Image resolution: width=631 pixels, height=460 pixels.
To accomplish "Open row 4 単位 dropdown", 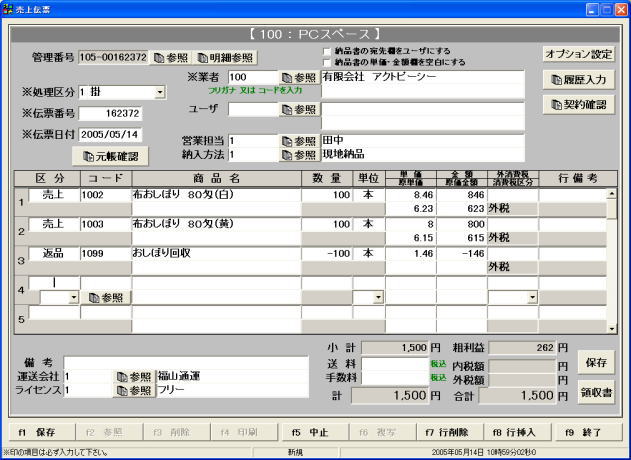I will tap(378, 298).
